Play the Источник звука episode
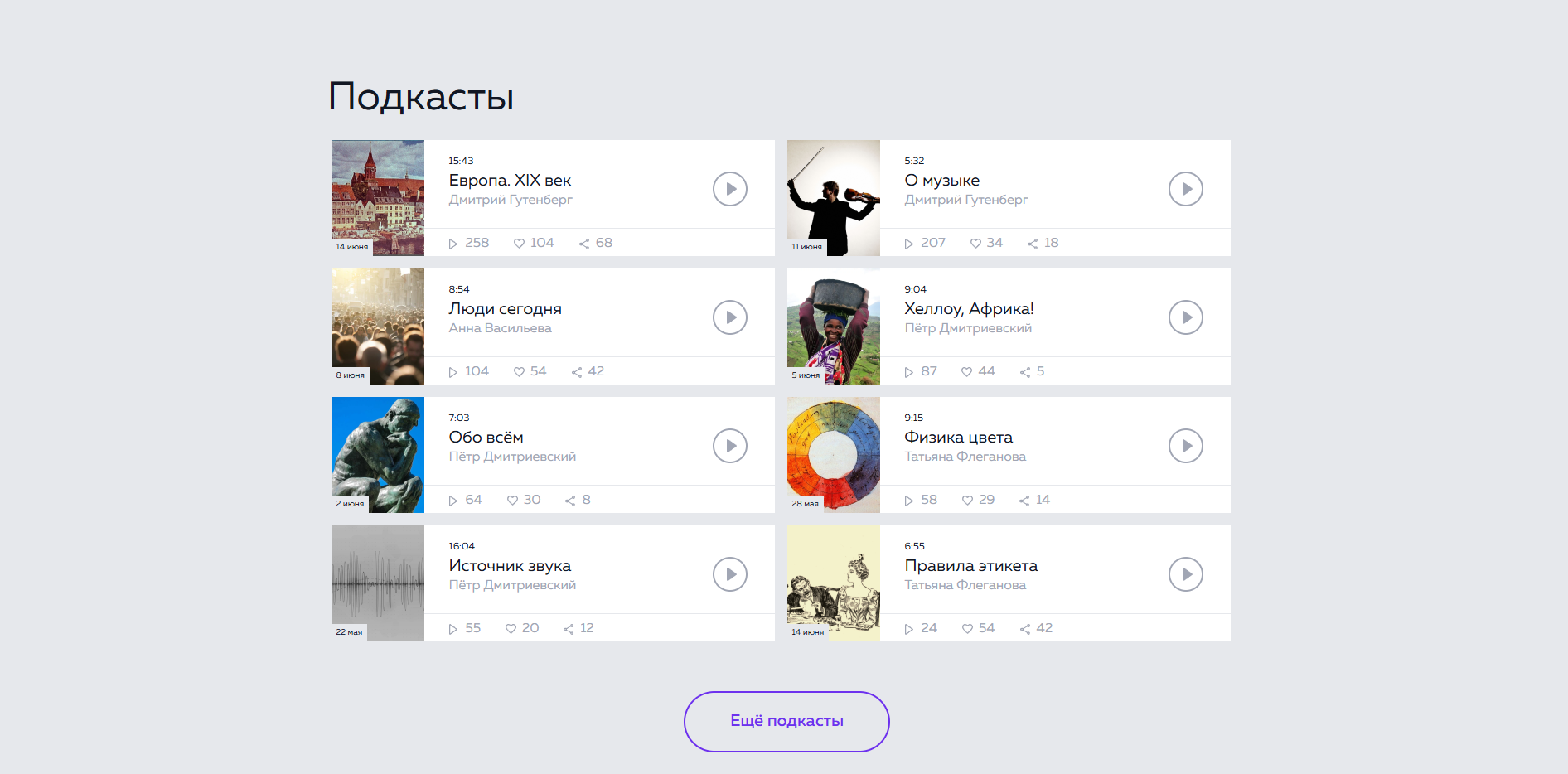The image size is (1568, 774). 729,574
